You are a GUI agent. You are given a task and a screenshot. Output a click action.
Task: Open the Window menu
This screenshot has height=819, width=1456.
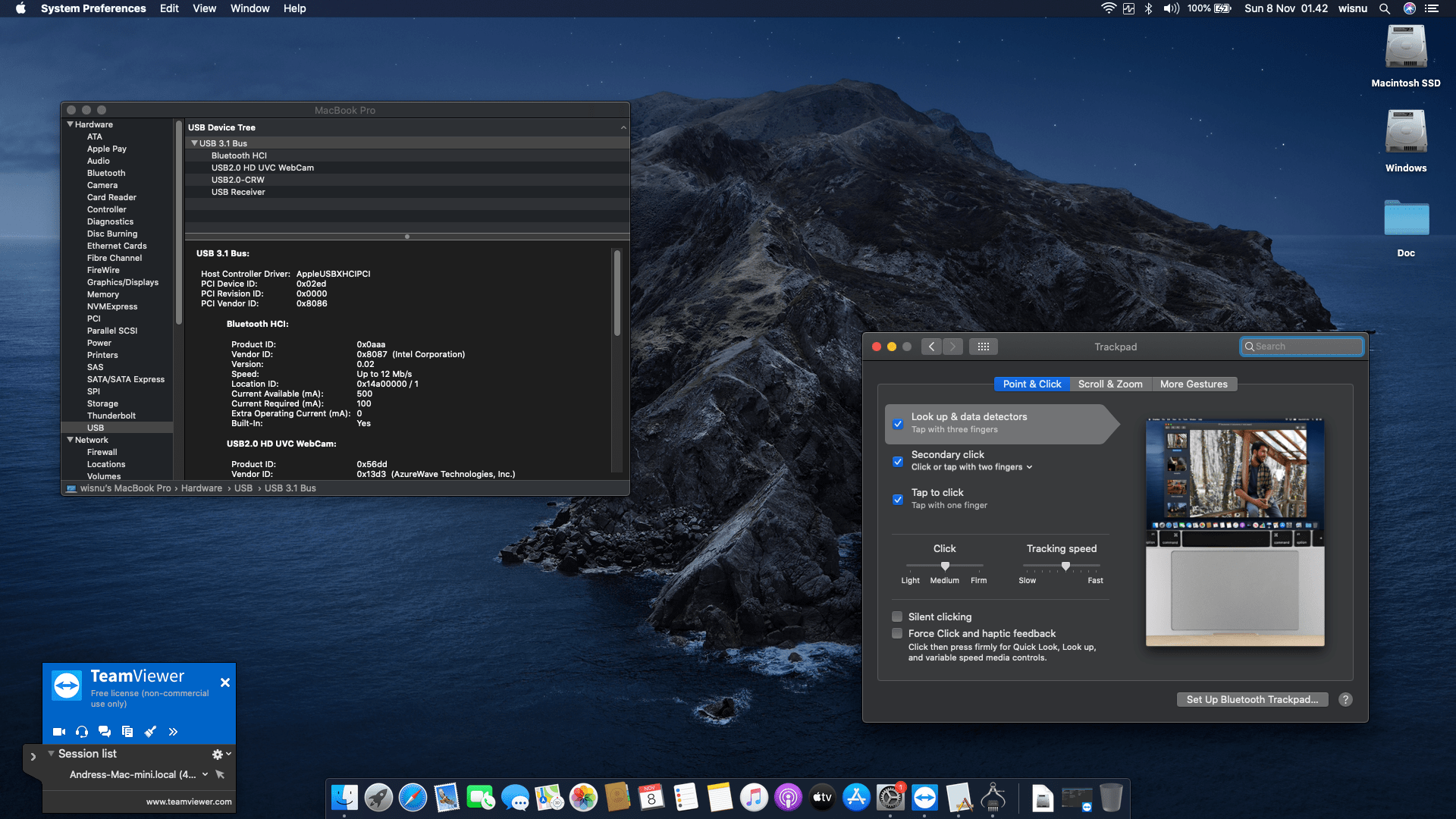249,8
